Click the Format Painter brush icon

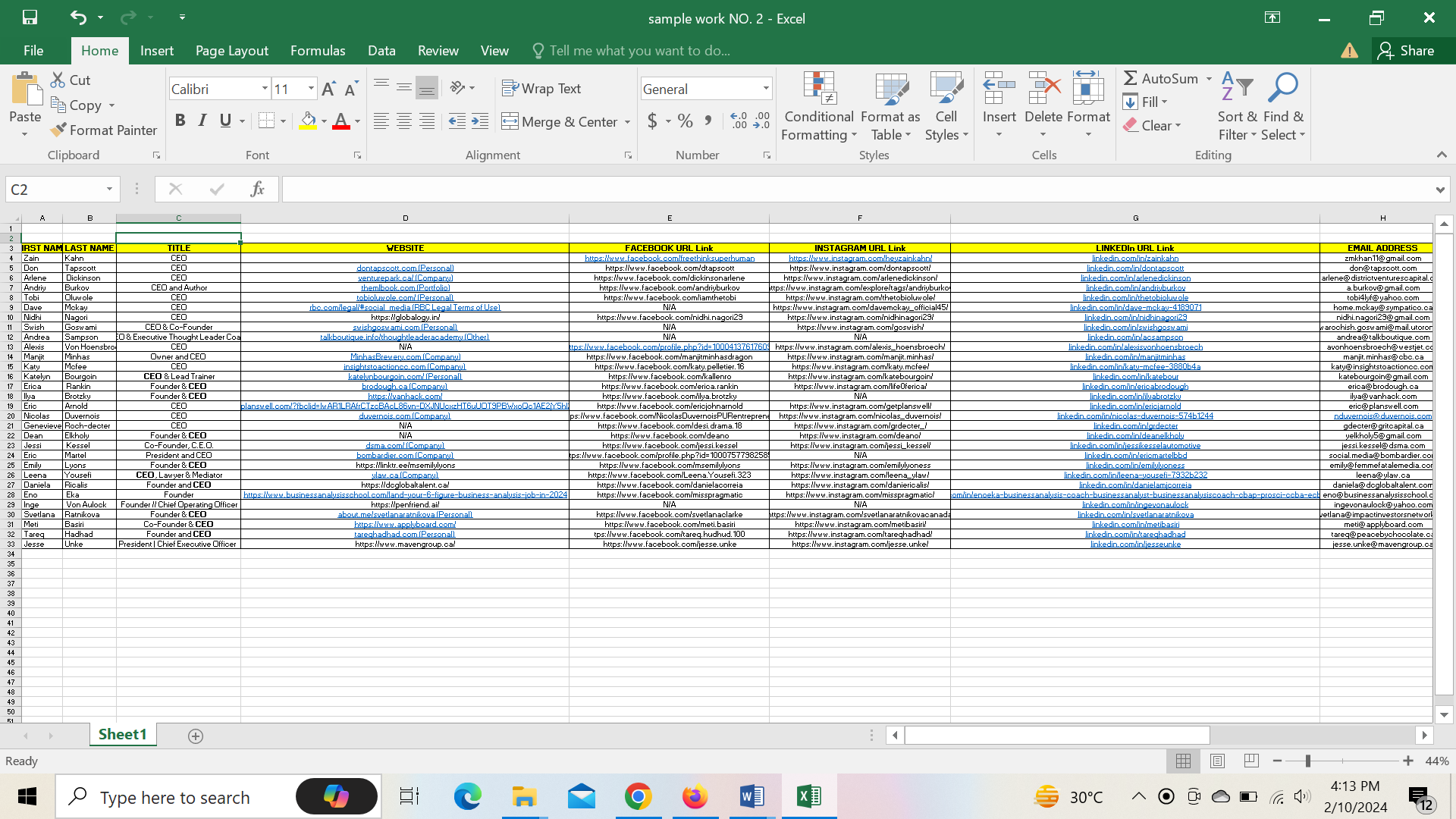tap(58, 130)
